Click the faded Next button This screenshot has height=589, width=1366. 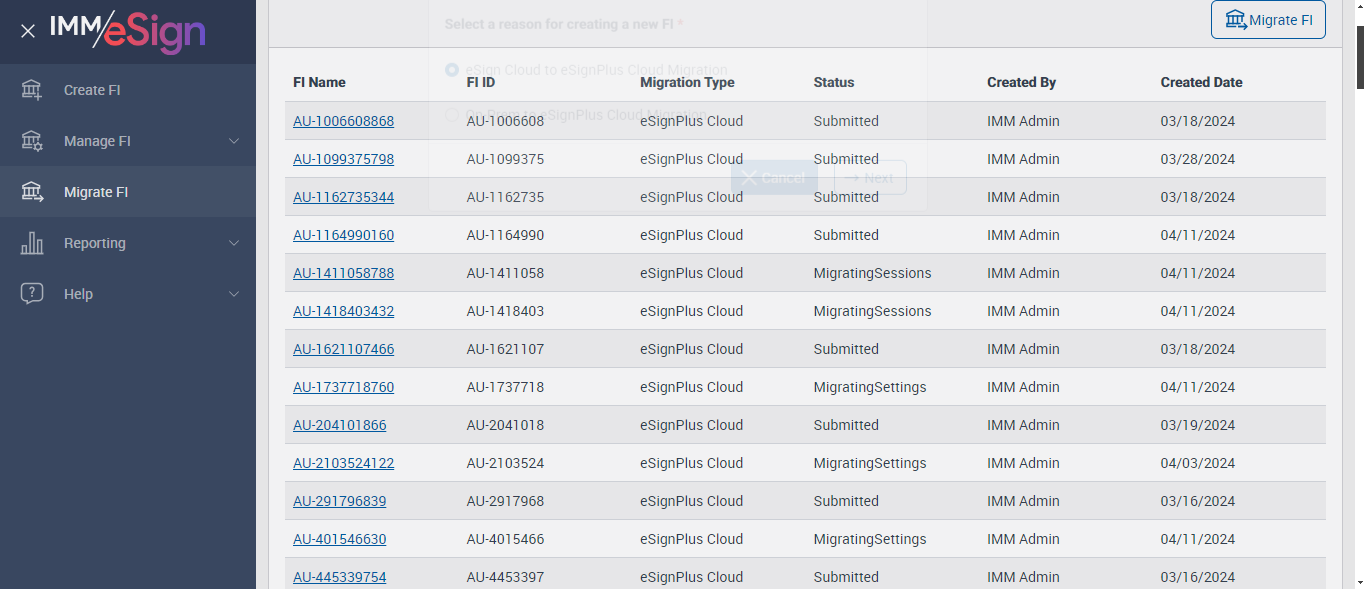(x=870, y=178)
